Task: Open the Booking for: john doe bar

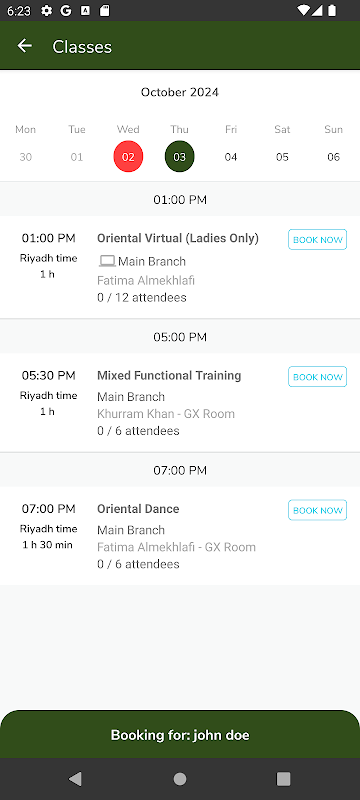Action: pos(180,734)
